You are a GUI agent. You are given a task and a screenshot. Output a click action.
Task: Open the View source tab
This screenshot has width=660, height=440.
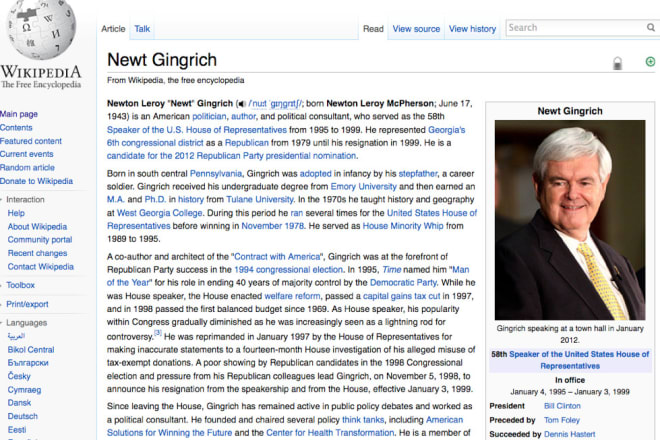coord(416,29)
